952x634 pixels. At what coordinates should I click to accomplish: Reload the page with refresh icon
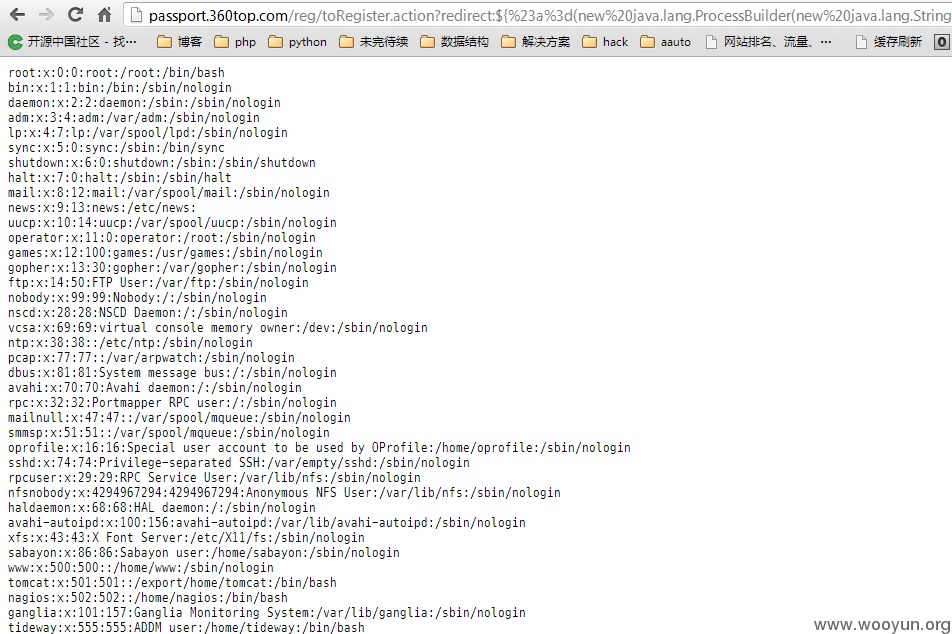pyautogui.click(x=75, y=15)
